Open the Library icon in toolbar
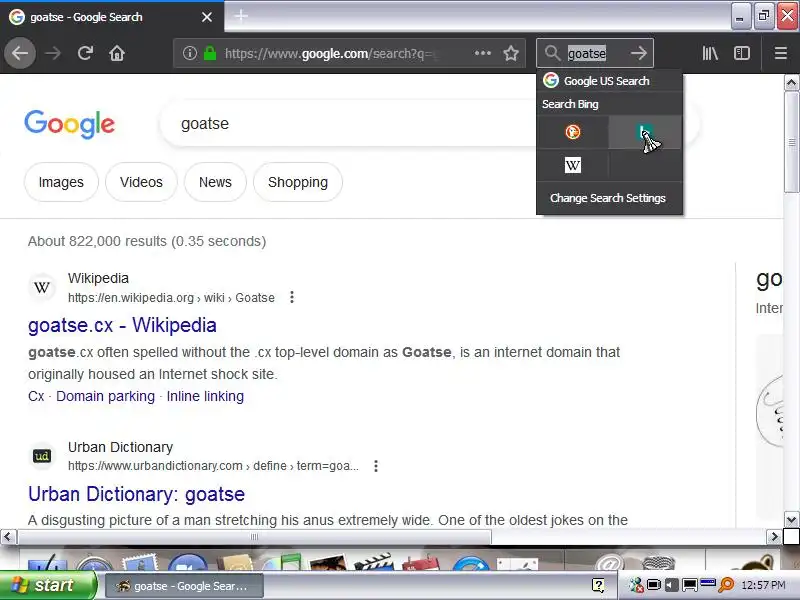 (x=710, y=53)
